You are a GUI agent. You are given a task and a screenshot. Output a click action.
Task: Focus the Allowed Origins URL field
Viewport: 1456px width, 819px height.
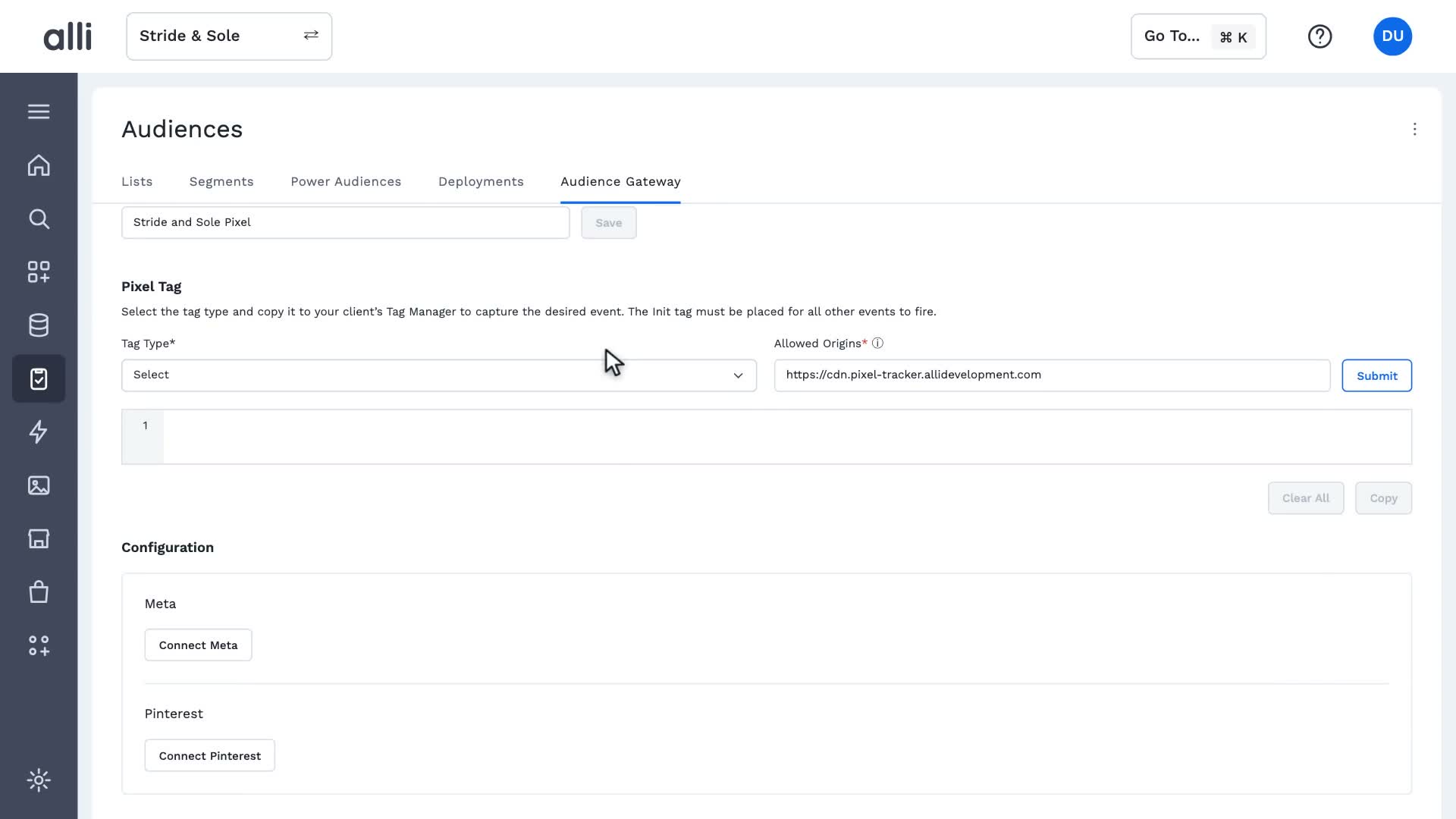click(1052, 375)
